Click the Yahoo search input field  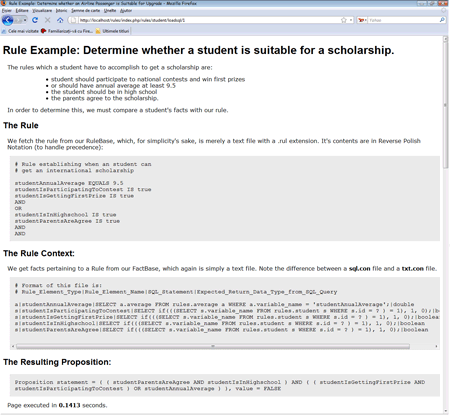pyautogui.click(x=403, y=20)
